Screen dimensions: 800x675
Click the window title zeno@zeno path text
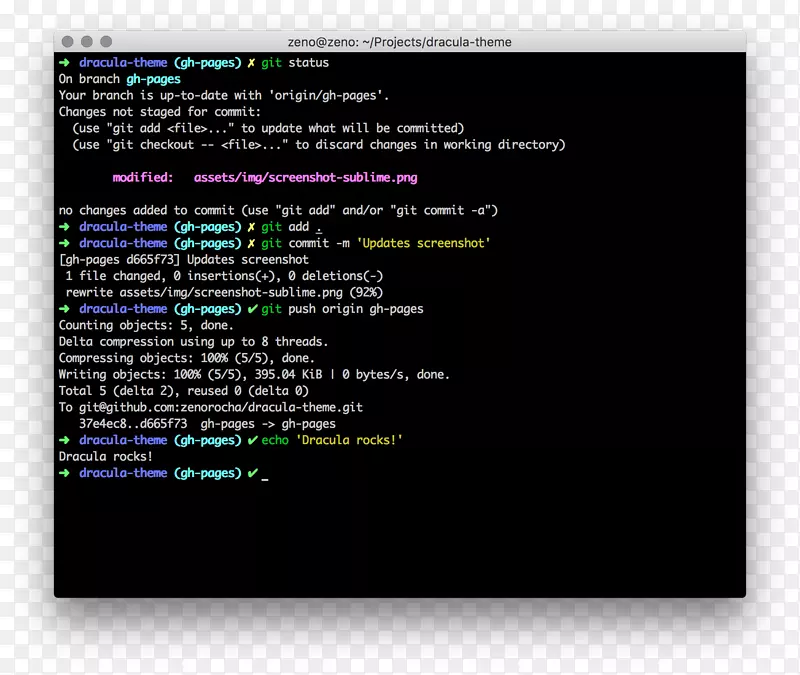pos(399,42)
